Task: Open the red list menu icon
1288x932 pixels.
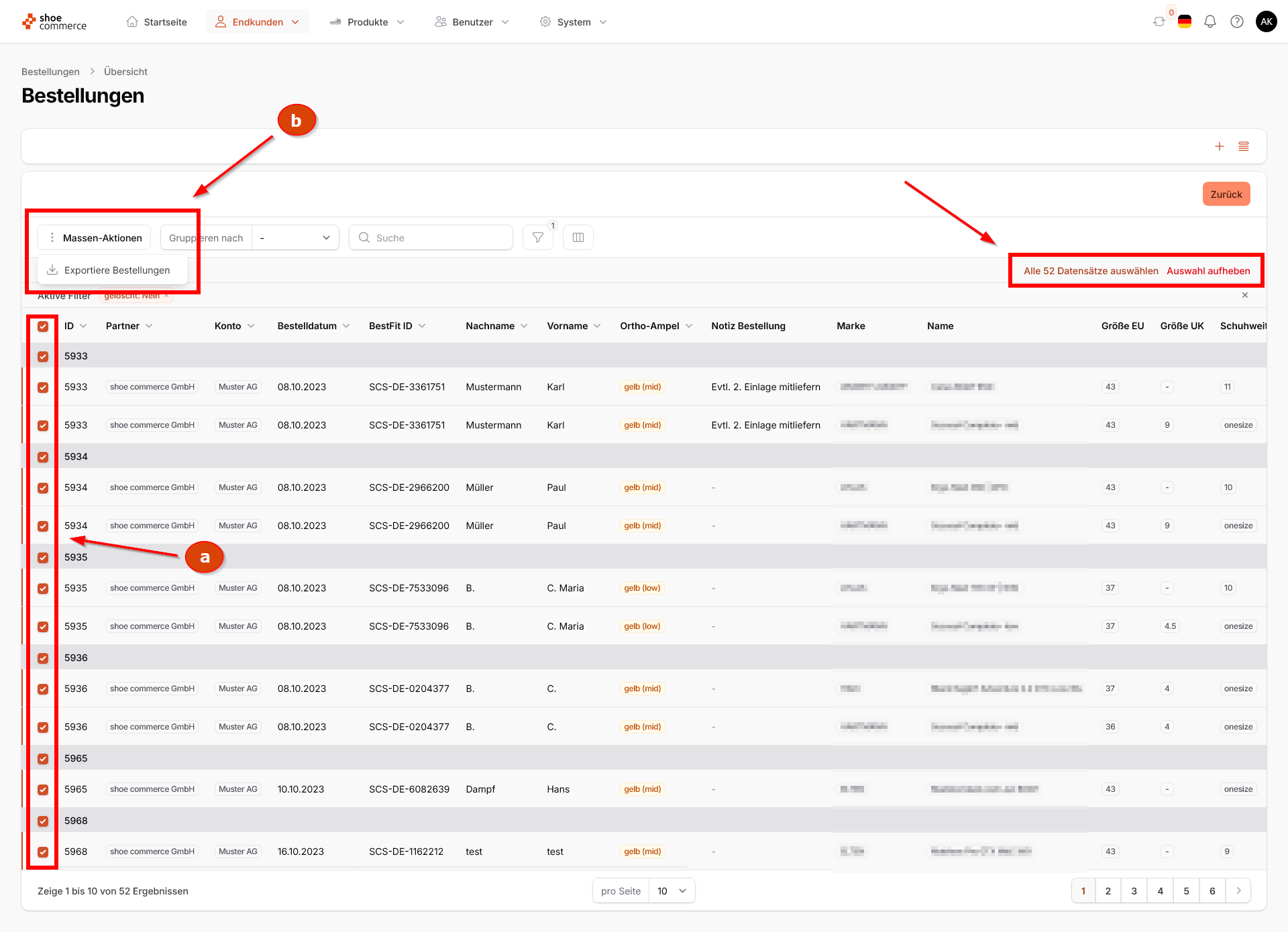Action: point(1243,146)
